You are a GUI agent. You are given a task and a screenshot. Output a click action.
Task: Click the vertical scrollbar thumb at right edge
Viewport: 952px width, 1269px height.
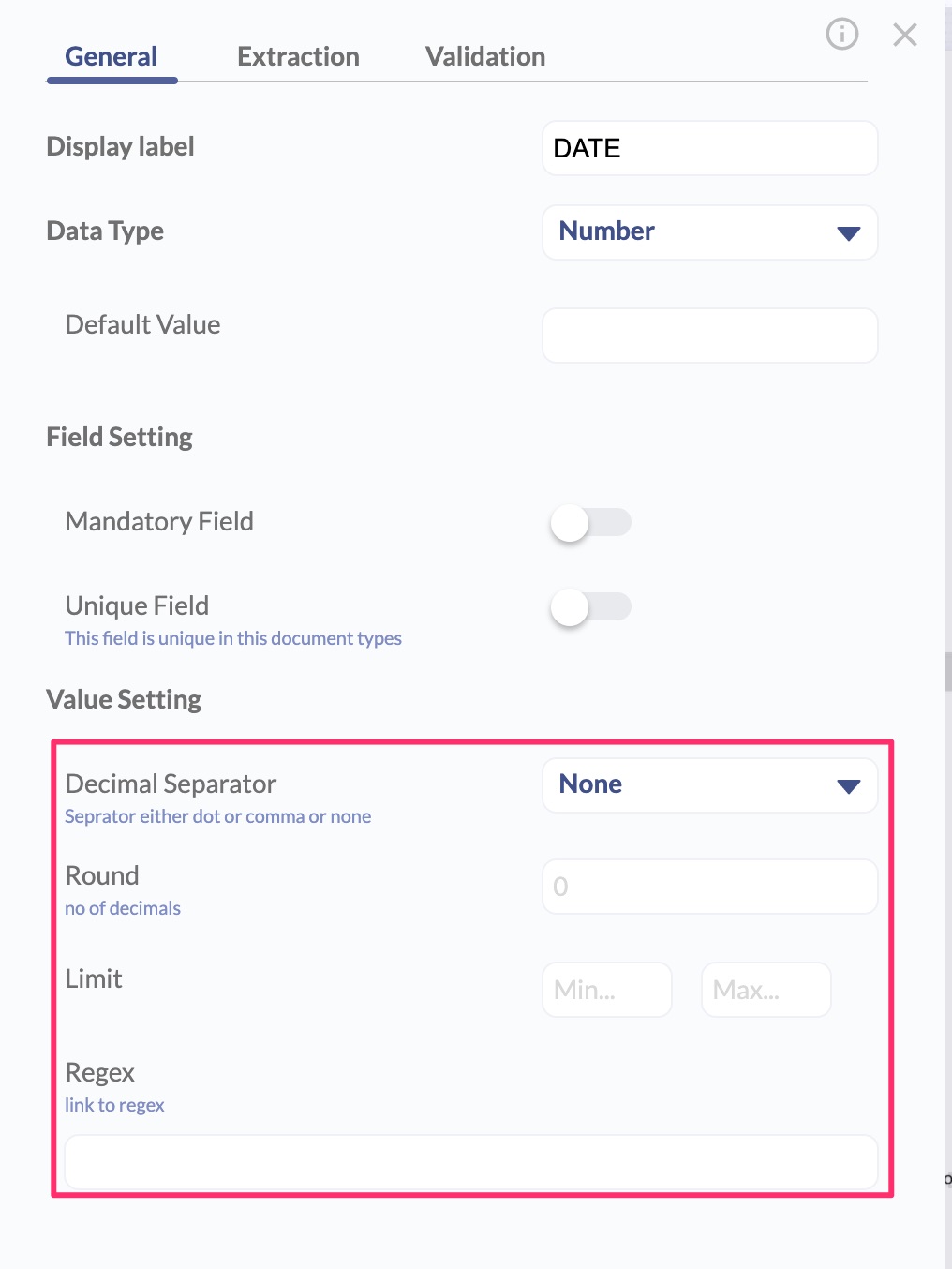(x=948, y=671)
